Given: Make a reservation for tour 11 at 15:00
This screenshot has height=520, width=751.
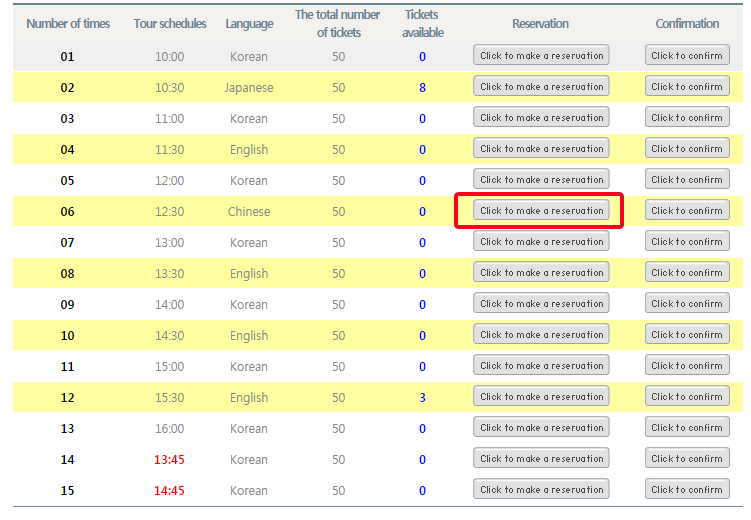Looking at the screenshot, I should click(541, 365).
